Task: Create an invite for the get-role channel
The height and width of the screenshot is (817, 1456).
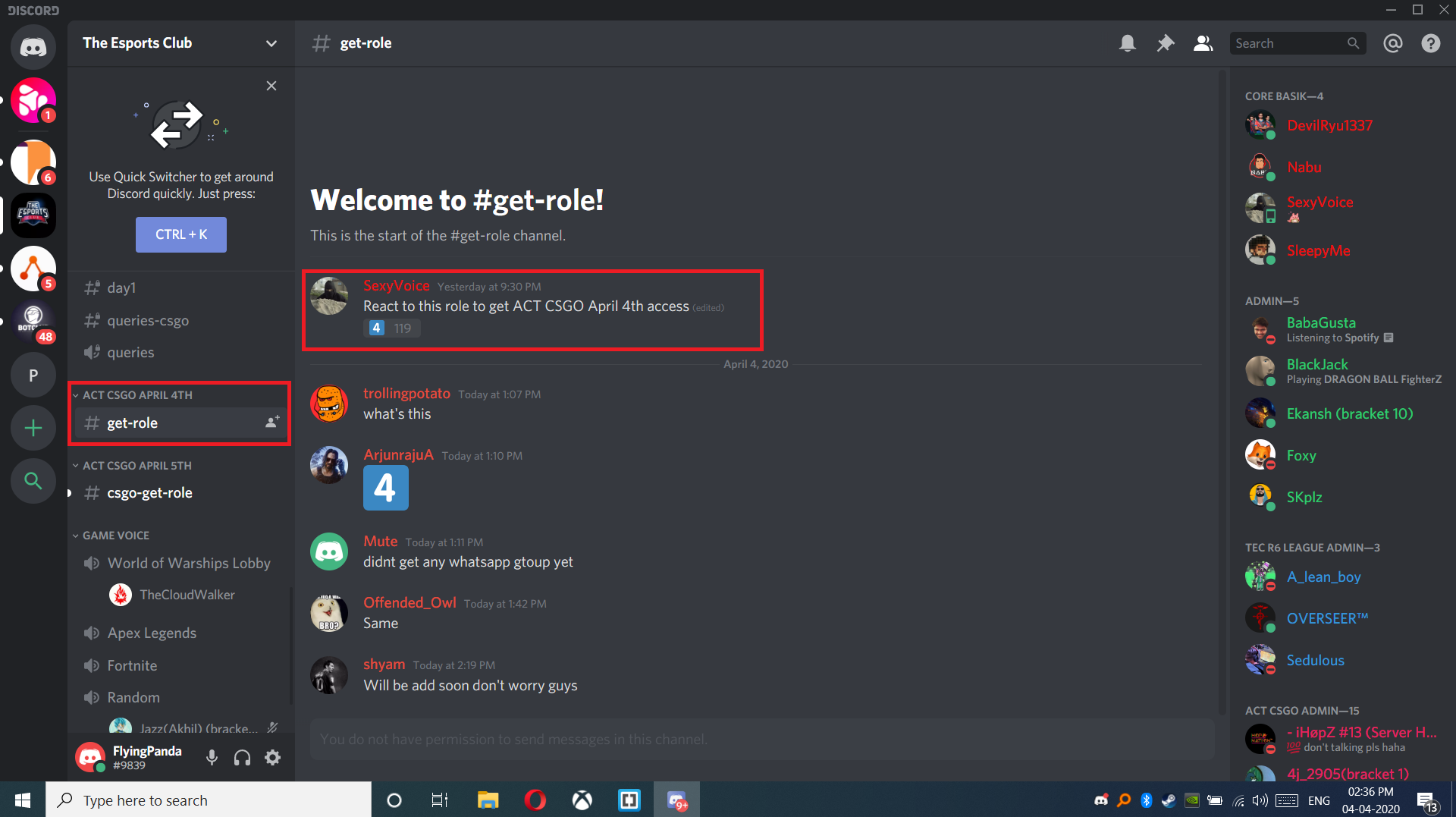Action: pyautogui.click(x=271, y=423)
